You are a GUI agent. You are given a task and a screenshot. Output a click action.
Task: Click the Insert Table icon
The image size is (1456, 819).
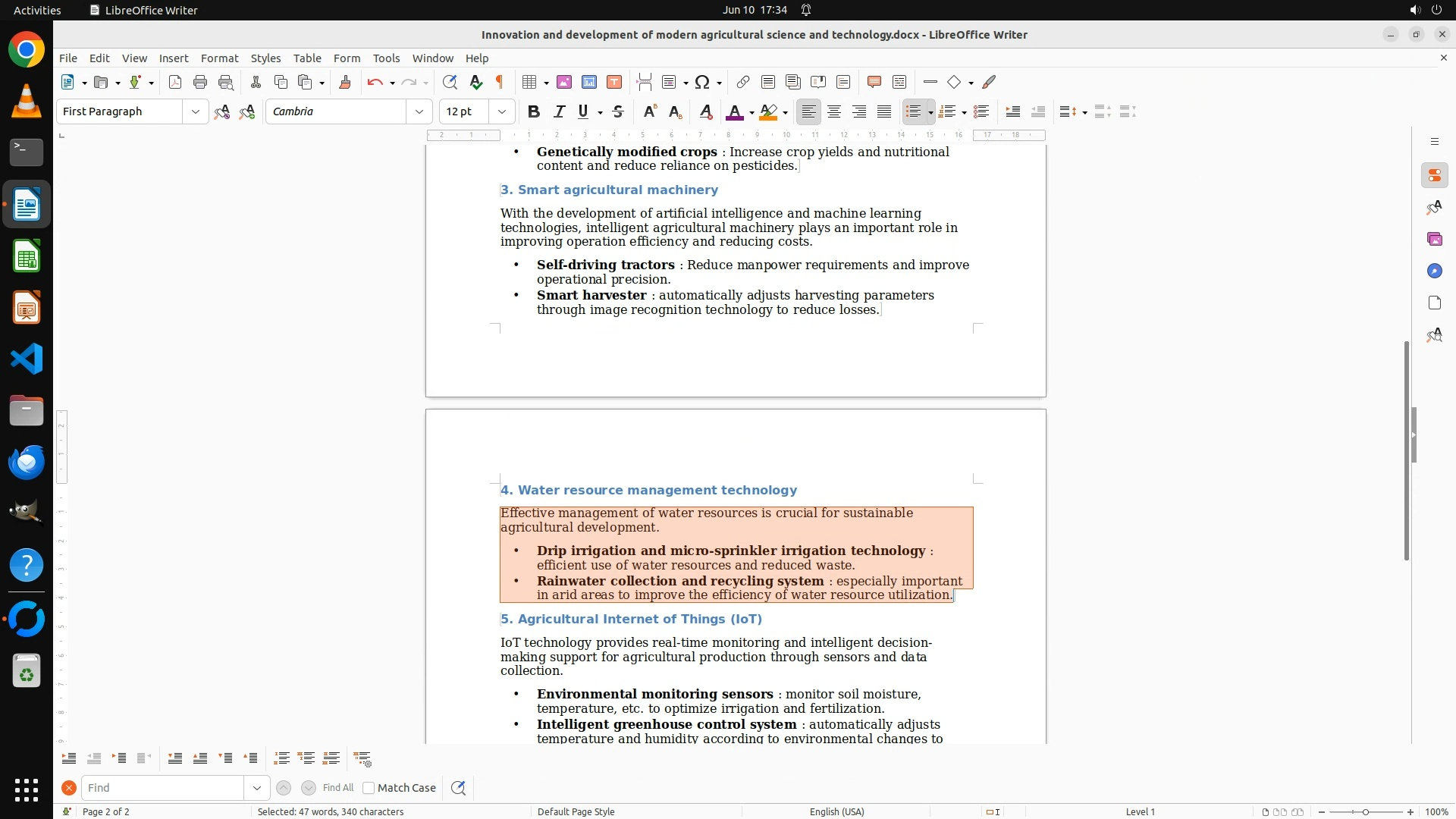(x=529, y=82)
